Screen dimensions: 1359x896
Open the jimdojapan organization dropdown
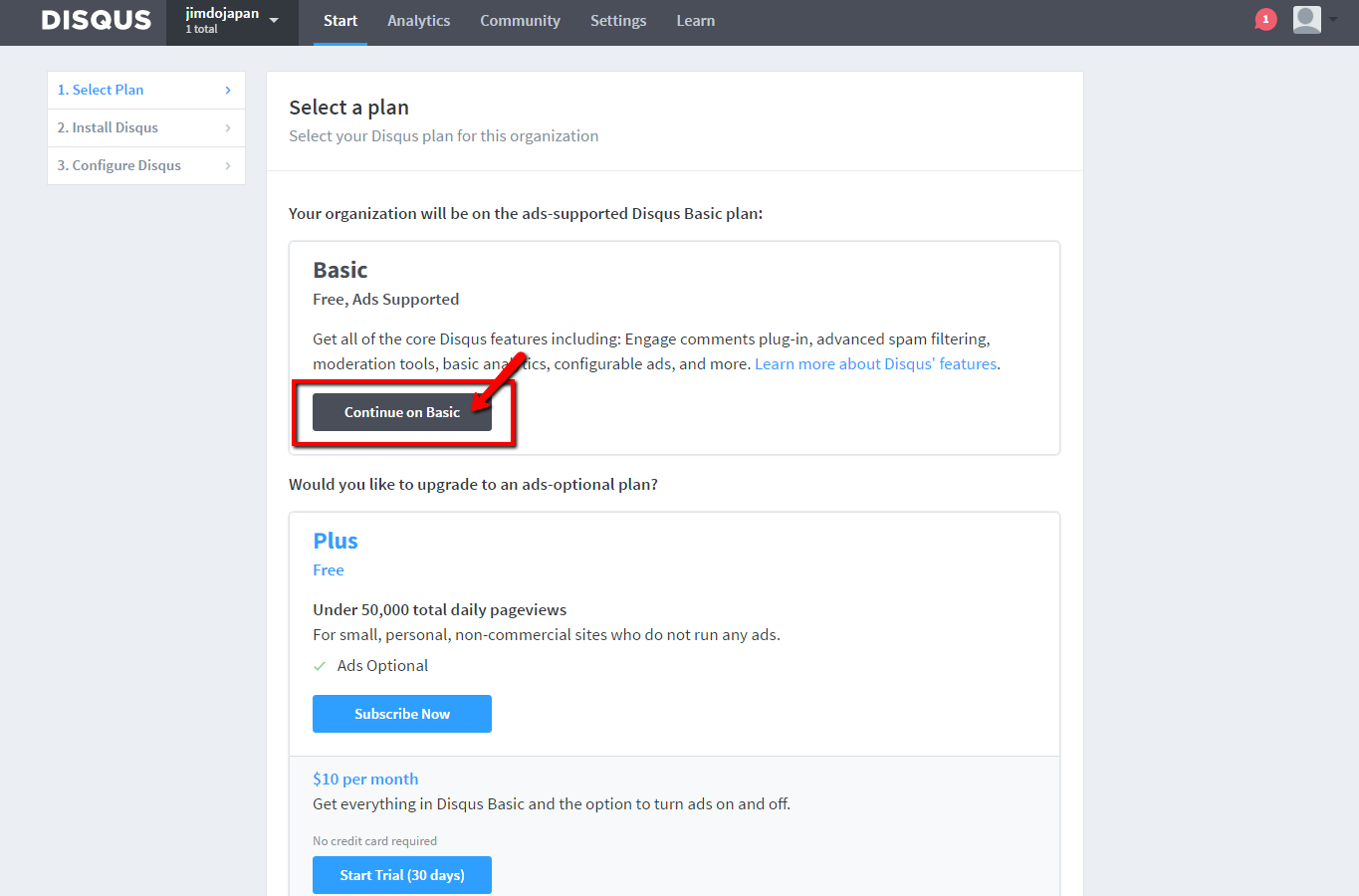coord(231,20)
